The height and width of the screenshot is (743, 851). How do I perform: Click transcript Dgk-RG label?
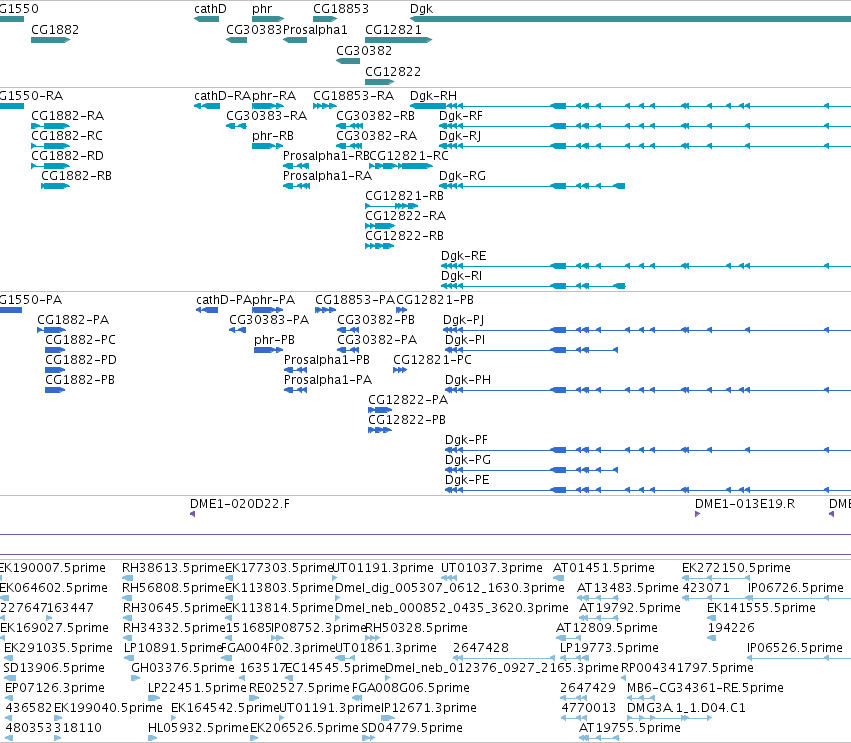(462, 176)
